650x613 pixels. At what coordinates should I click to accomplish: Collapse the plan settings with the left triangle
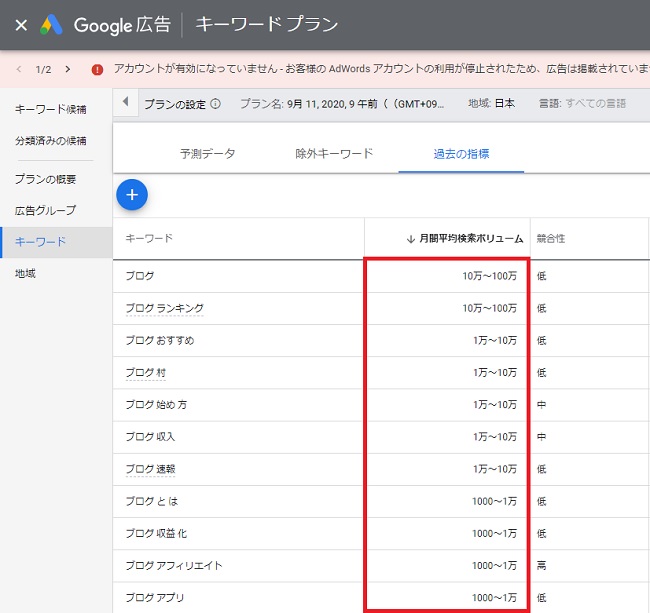tap(126, 102)
